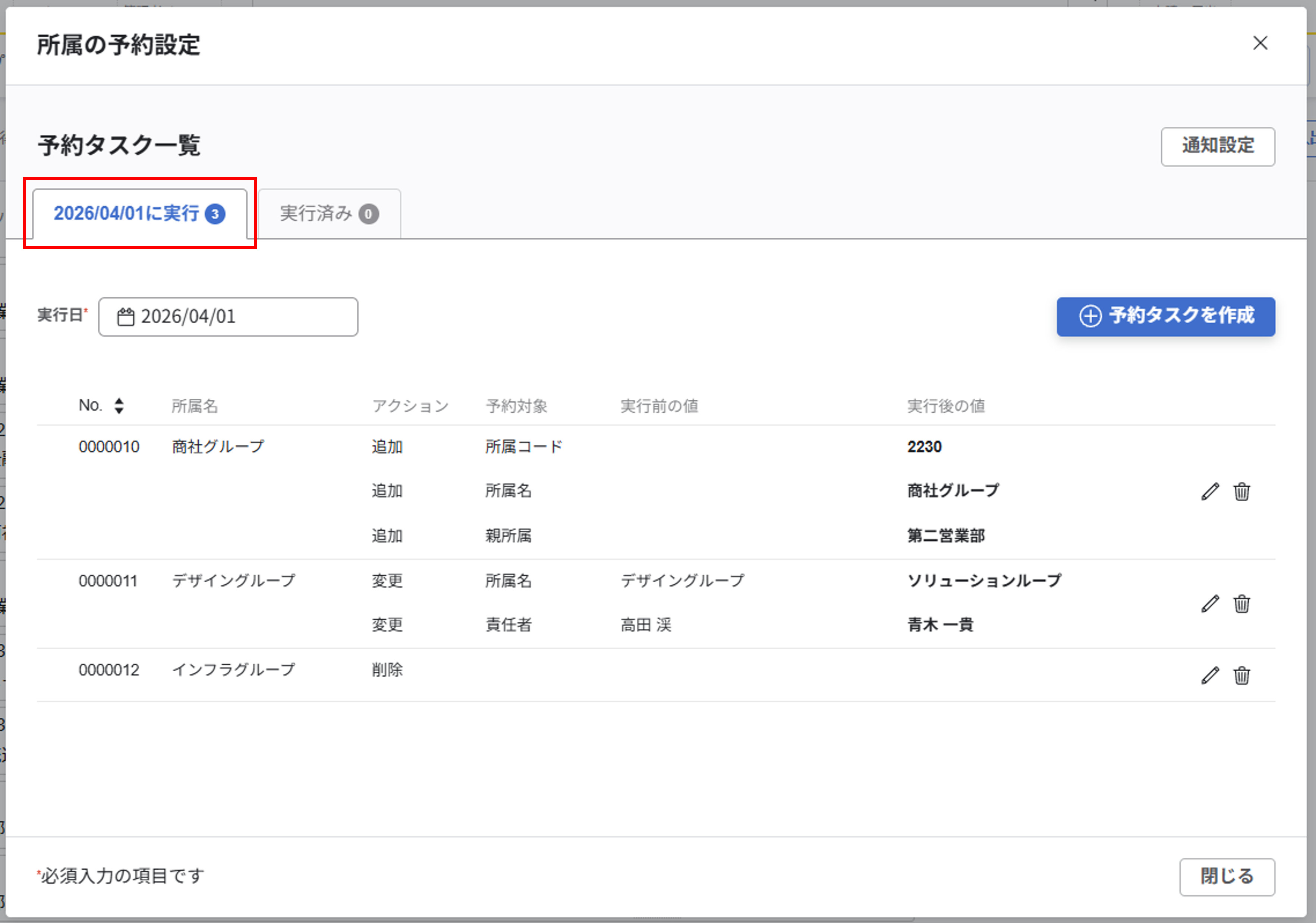Click the インフラグループ department name
The width and height of the screenshot is (1316, 923).
tap(233, 670)
